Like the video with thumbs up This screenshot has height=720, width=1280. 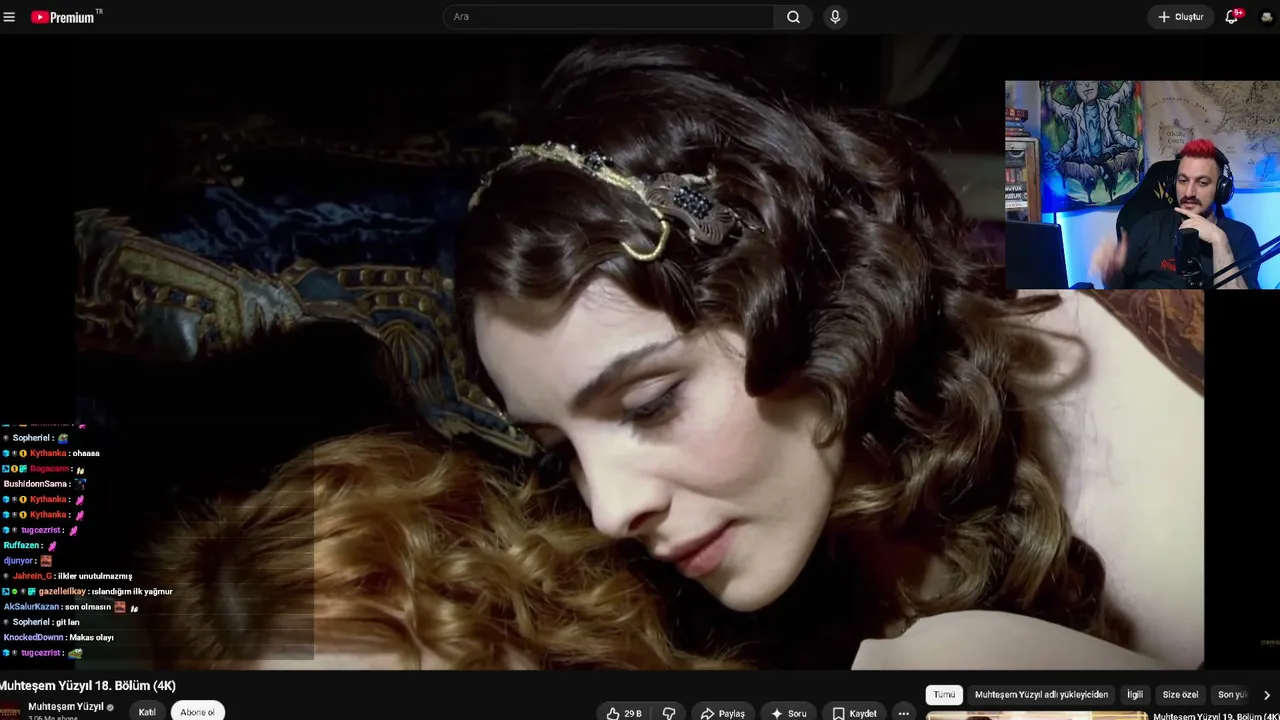click(x=624, y=713)
